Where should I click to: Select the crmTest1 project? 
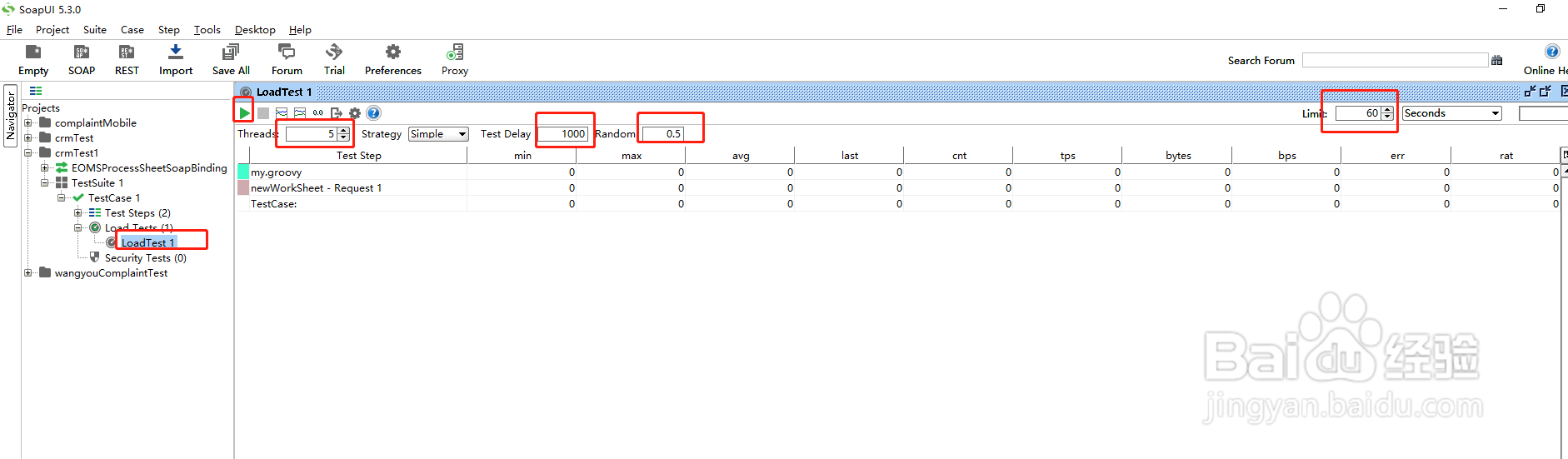click(77, 152)
